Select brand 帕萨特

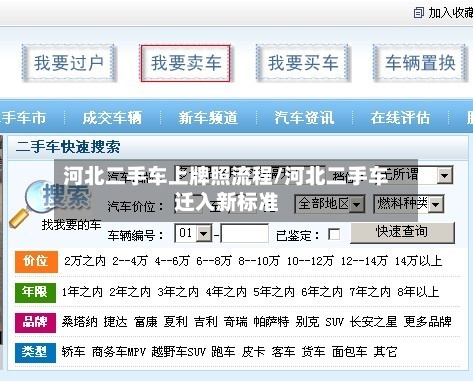point(271,322)
